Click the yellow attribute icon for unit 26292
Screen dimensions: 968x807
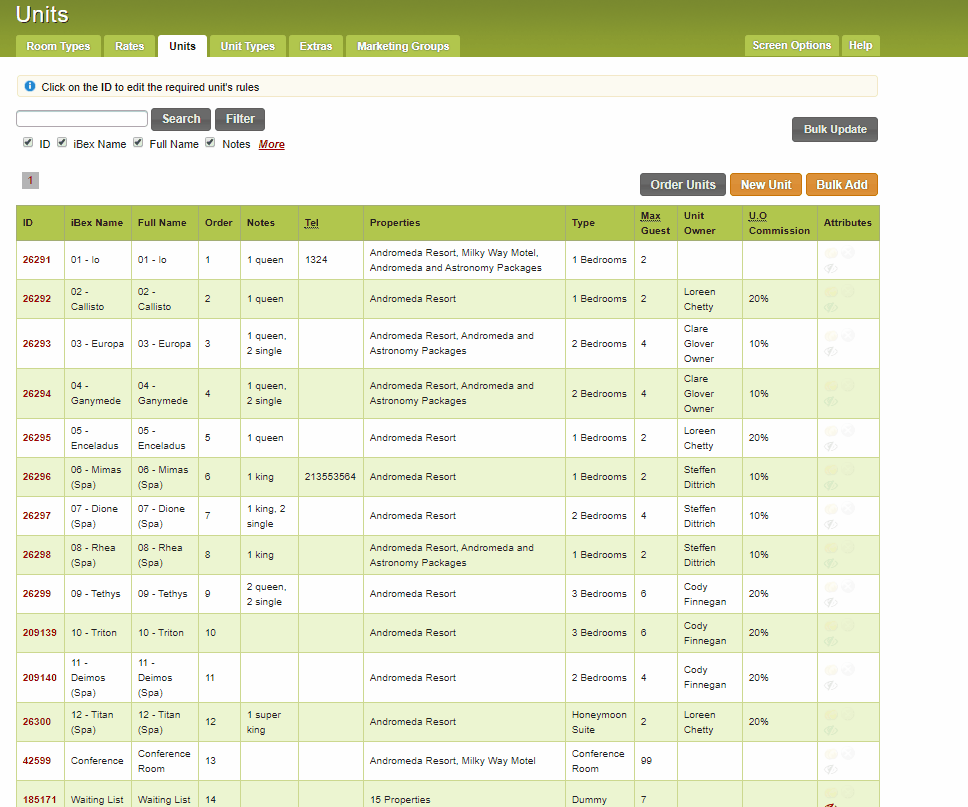tap(830, 292)
